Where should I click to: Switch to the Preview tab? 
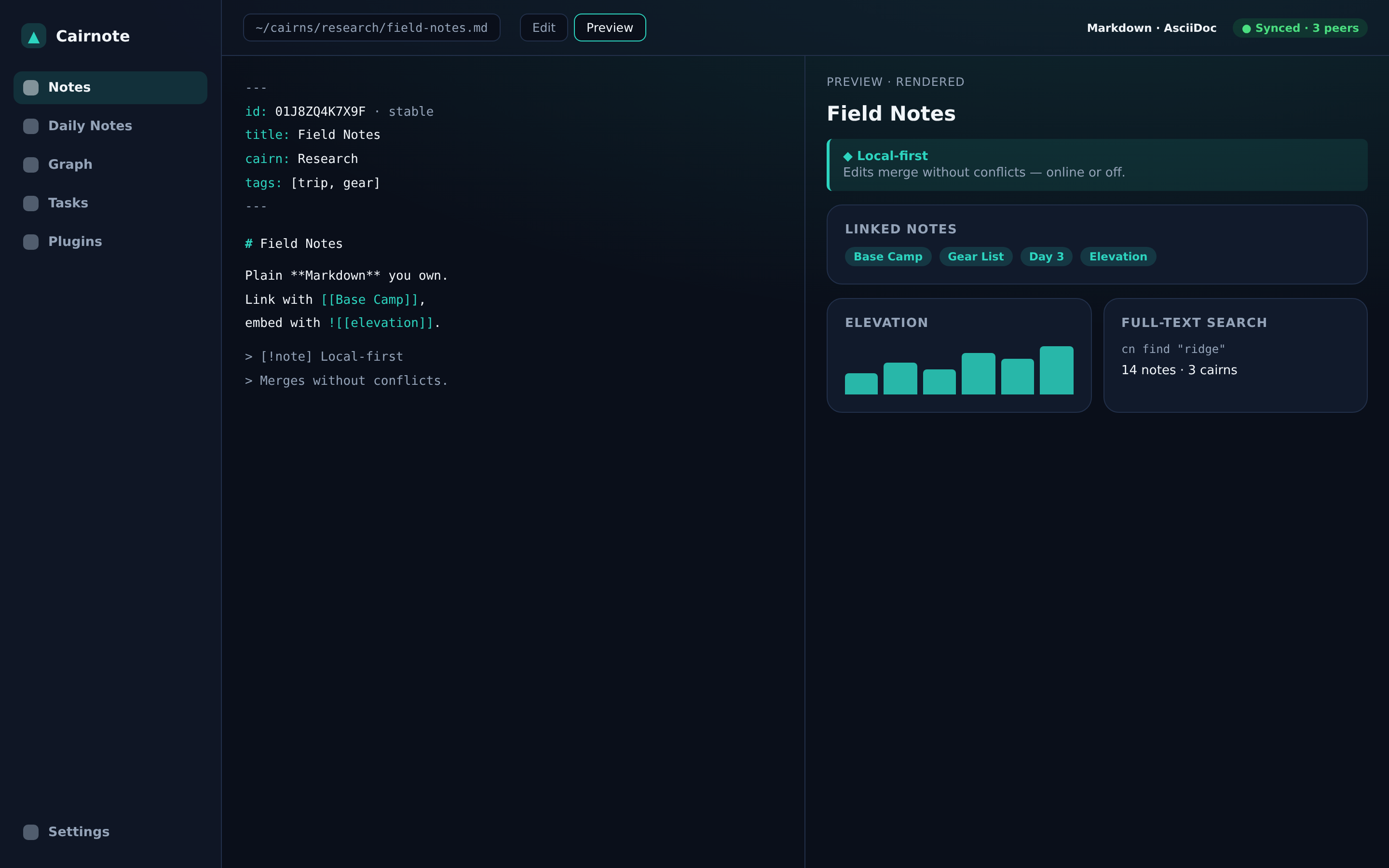click(610, 27)
